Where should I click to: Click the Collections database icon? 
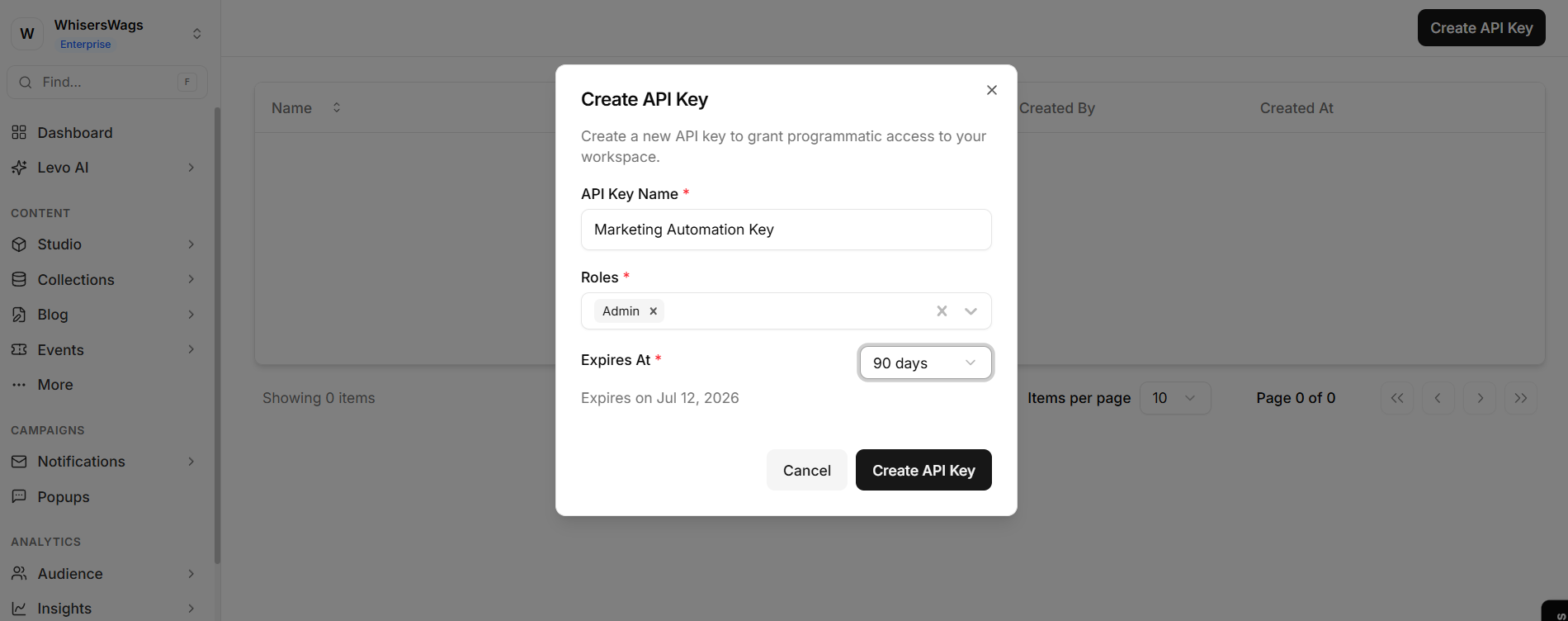[x=19, y=280]
